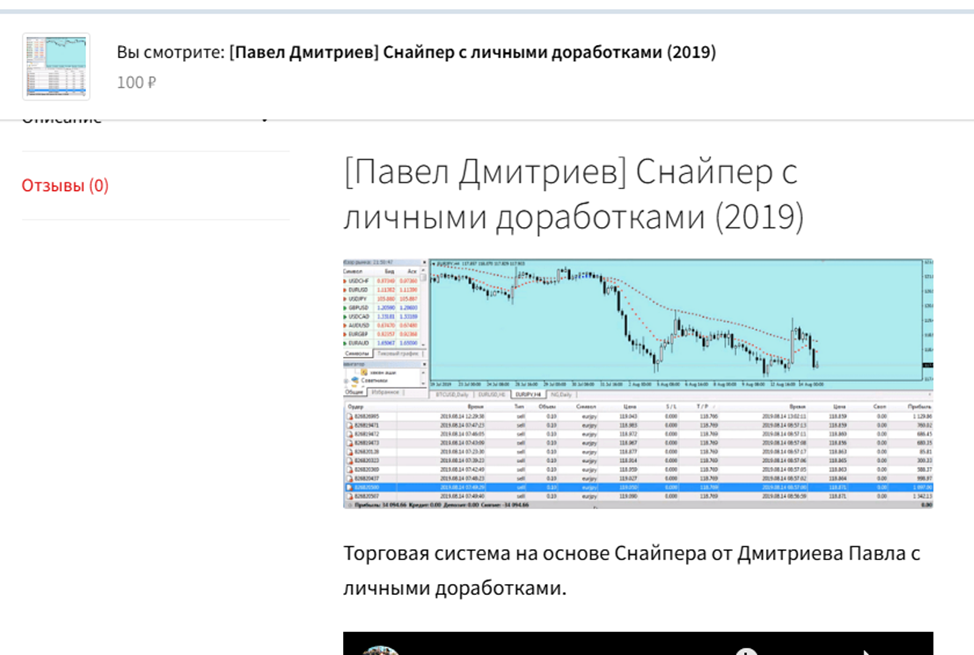Click the embedded video player below description
This screenshot has height=655, width=974.
[x=638, y=643]
